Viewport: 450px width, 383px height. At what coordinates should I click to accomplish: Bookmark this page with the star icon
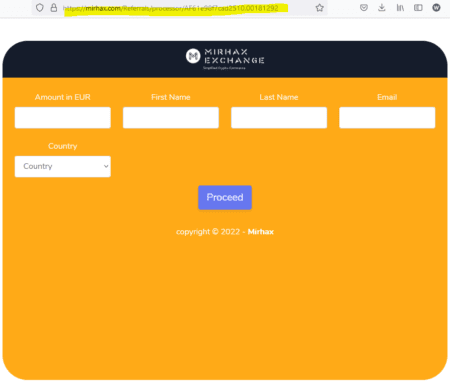[319, 8]
